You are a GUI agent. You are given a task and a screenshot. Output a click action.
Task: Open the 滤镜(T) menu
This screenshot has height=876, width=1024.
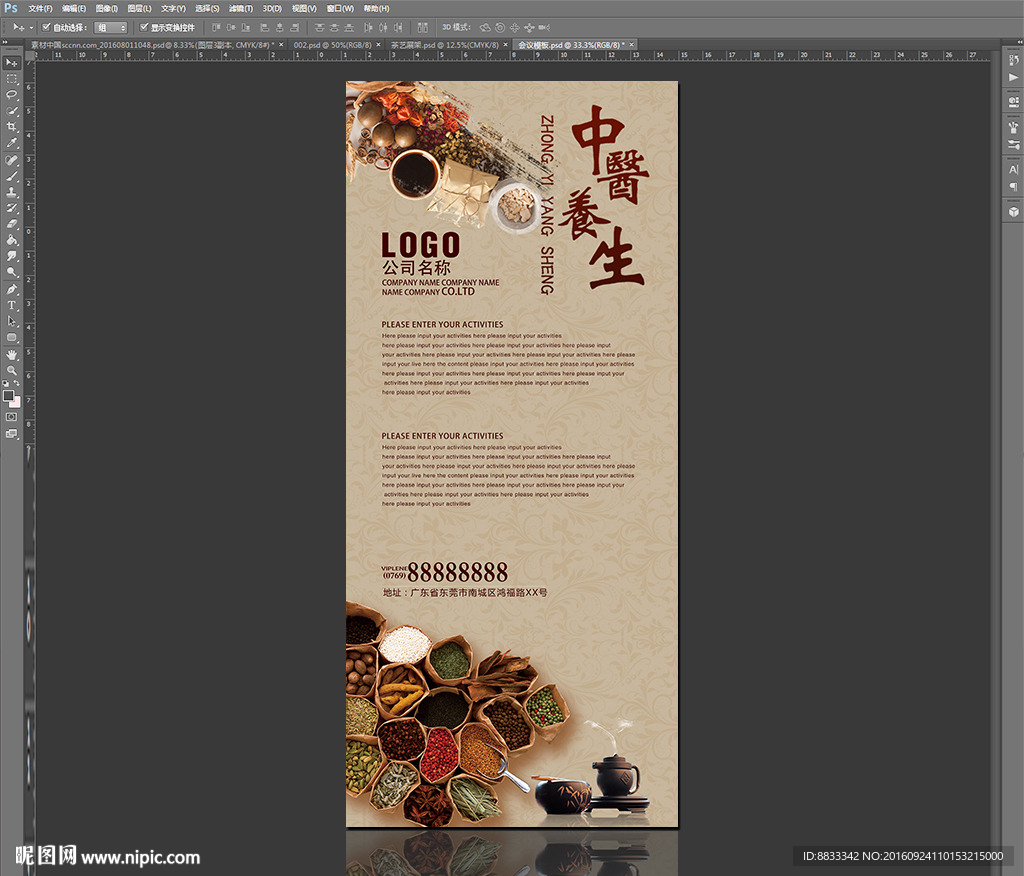click(241, 8)
